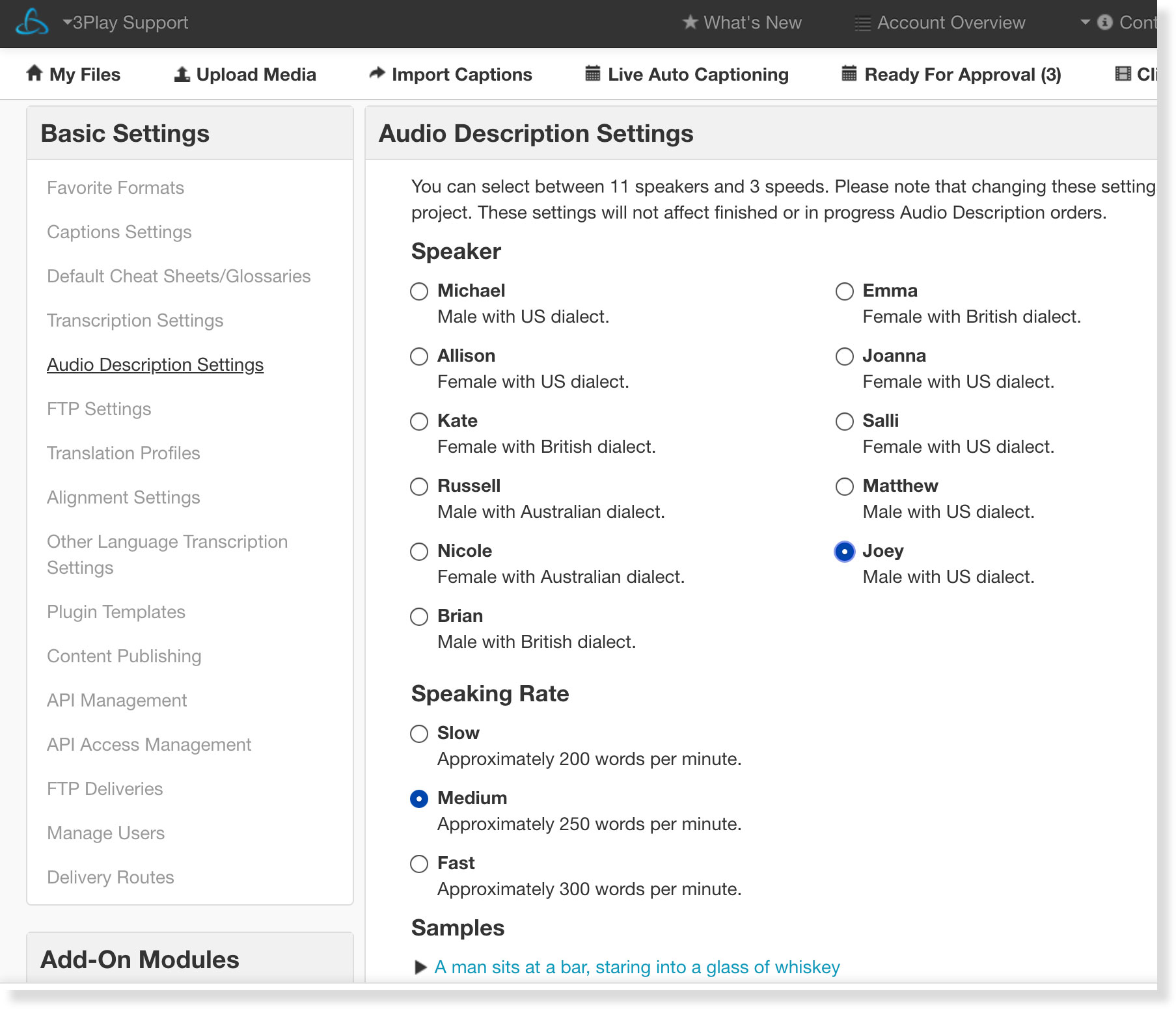Open the Account Overview menu item

[950, 22]
